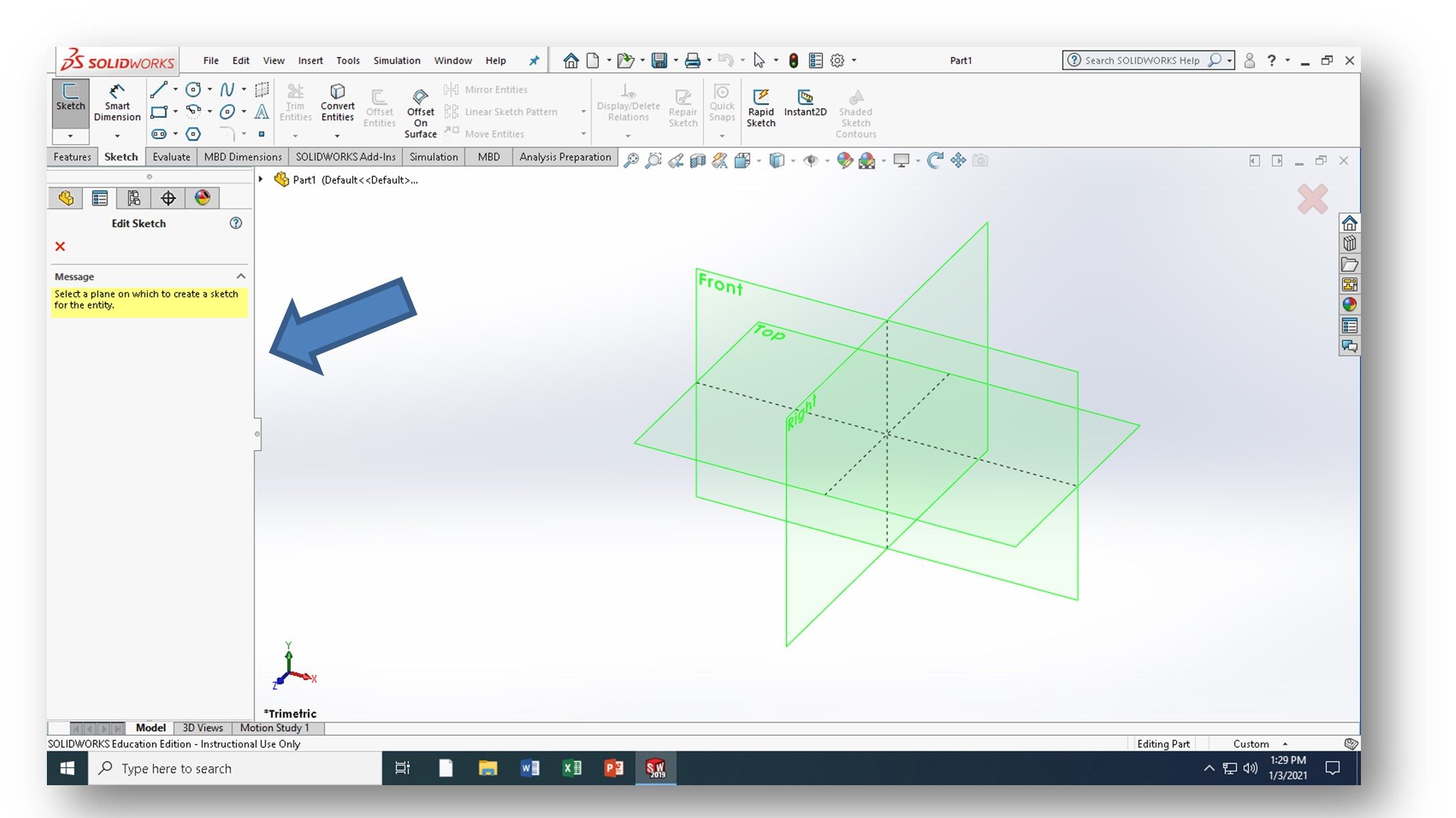Click the Rebuild traffic light icon
The height and width of the screenshot is (818, 1456).
794,60
